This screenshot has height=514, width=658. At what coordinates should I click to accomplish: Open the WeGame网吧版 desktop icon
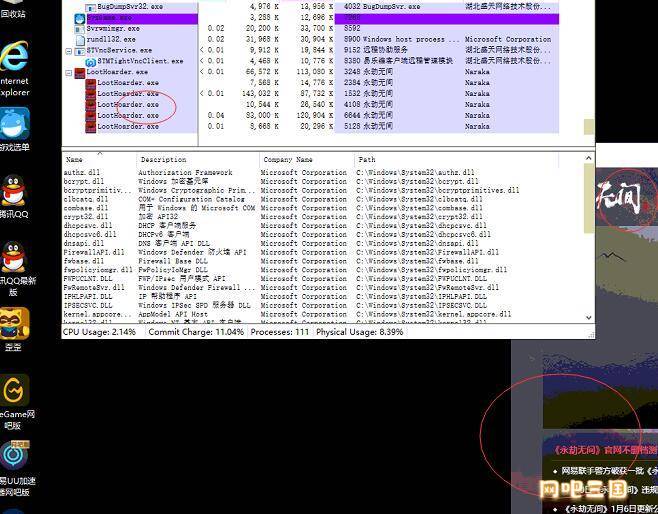tap(14, 390)
